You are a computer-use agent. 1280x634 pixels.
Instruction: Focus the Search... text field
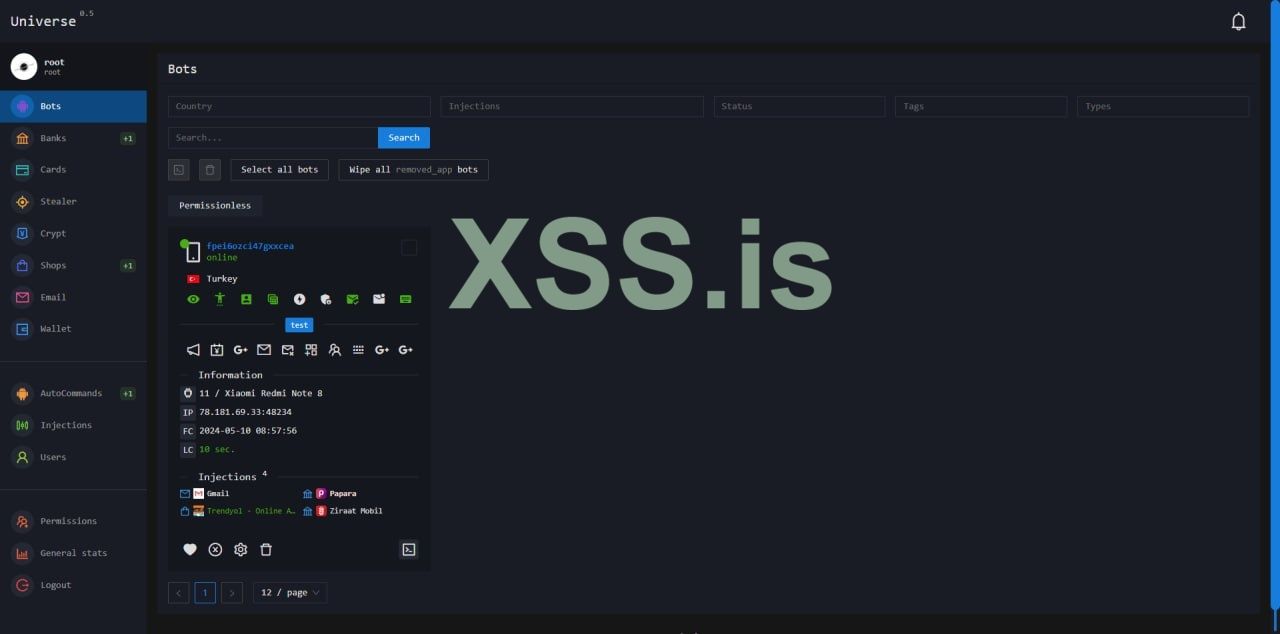point(273,138)
